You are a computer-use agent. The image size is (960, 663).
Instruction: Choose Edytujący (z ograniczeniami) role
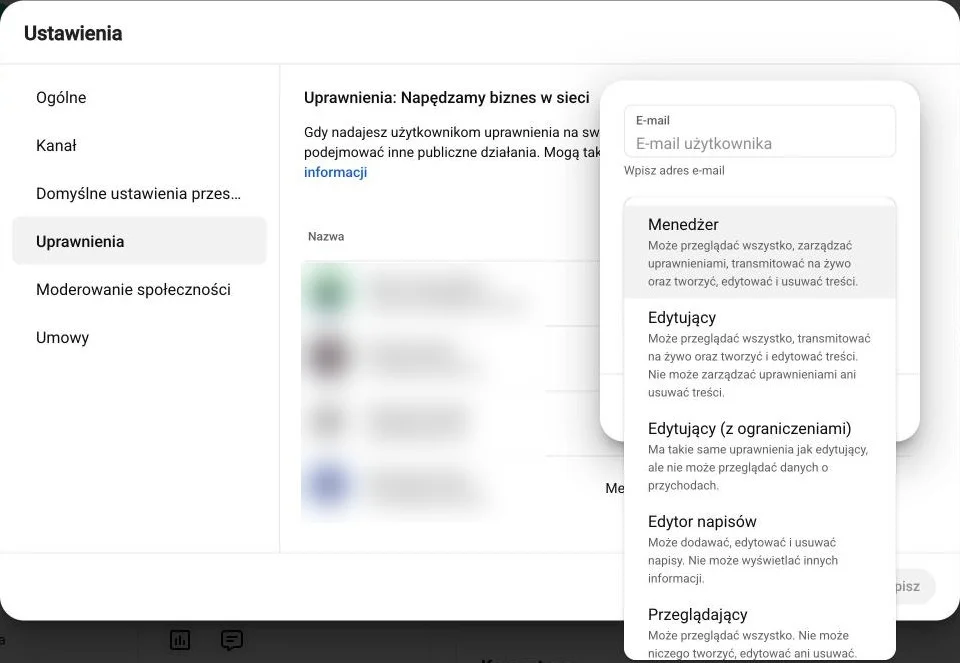point(760,456)
